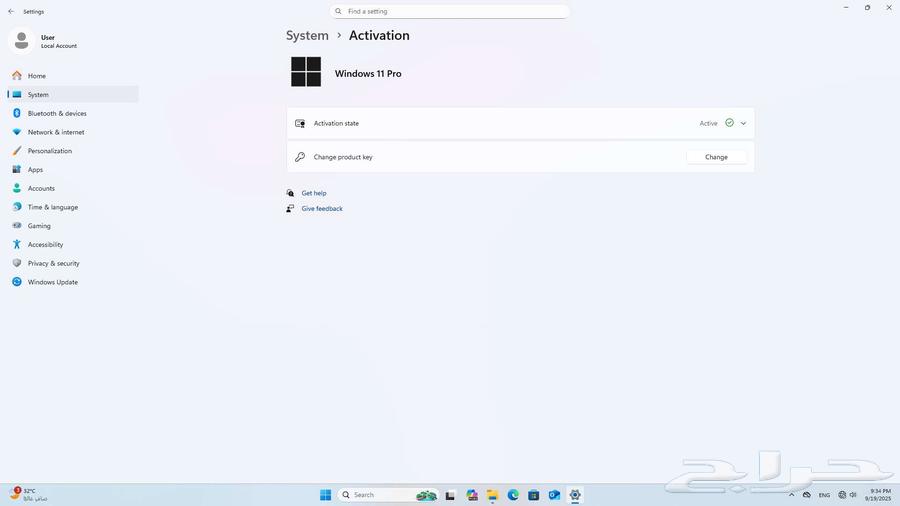Launch Microsoft Edge from taskbar
Viewport: 900px width, 506px height.
pyautogui.click(x=513, y=495)
